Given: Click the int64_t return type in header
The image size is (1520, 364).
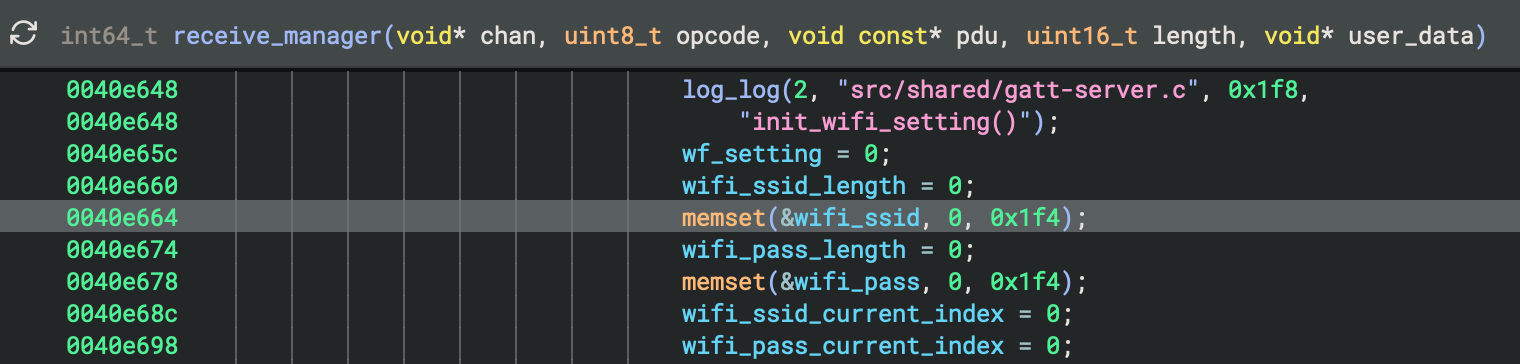Looking at the screenshot, I should pos(109,36).
